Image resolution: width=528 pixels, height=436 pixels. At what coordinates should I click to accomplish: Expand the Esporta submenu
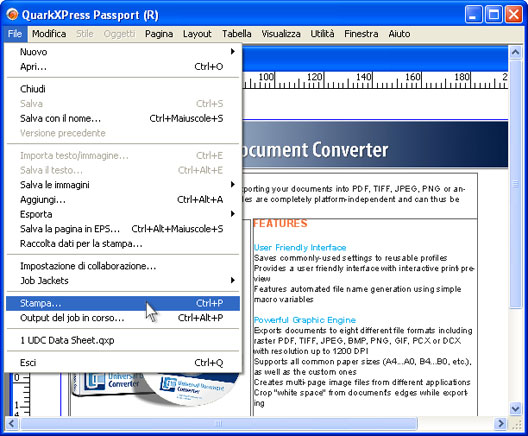point(123,214)
